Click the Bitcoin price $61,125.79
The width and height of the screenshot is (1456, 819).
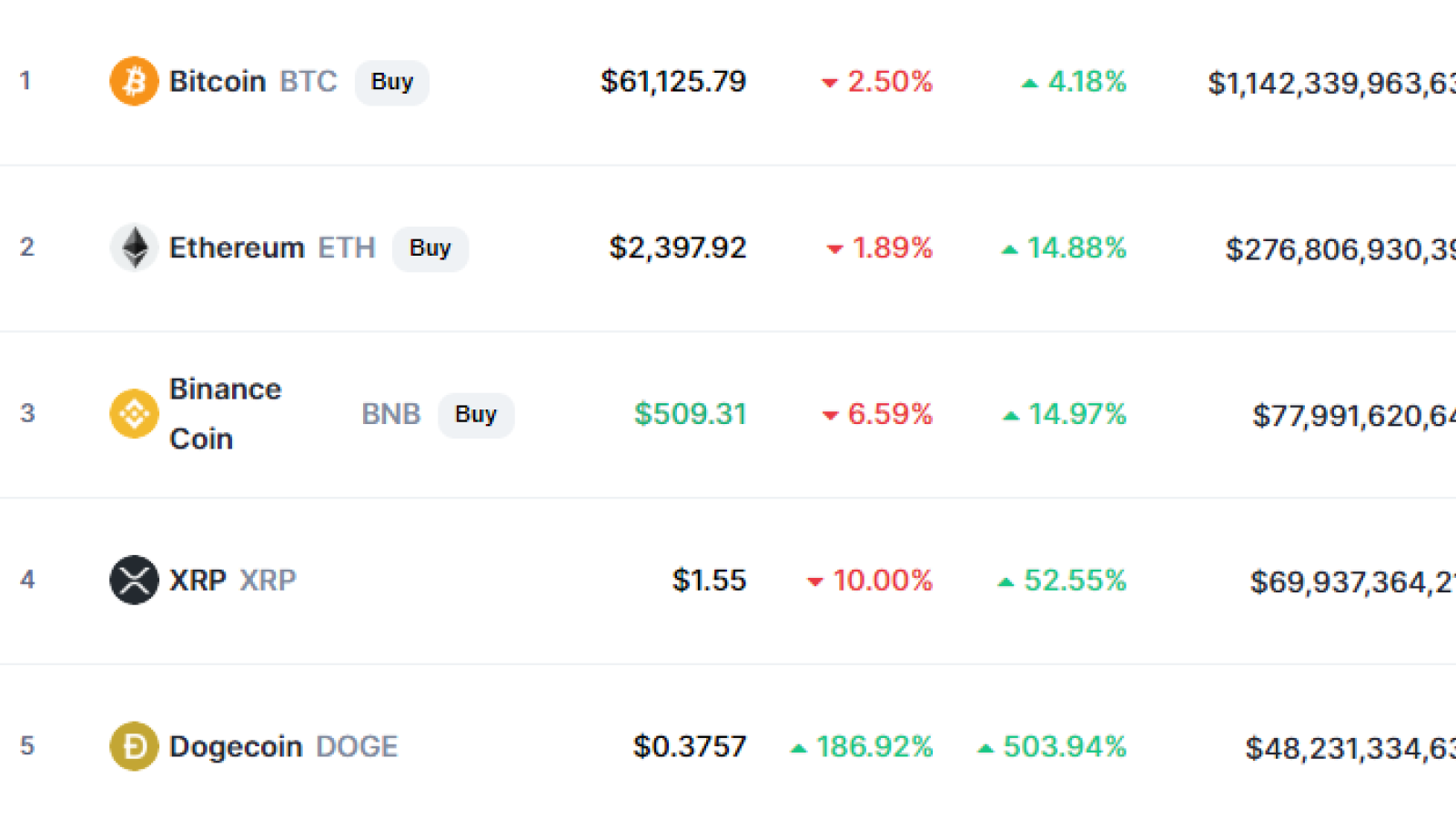(673, 82)
